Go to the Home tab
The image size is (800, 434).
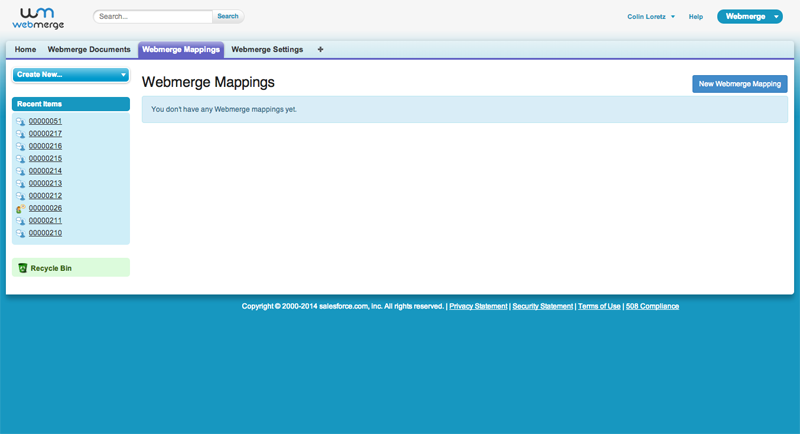(x=25, y=49)
